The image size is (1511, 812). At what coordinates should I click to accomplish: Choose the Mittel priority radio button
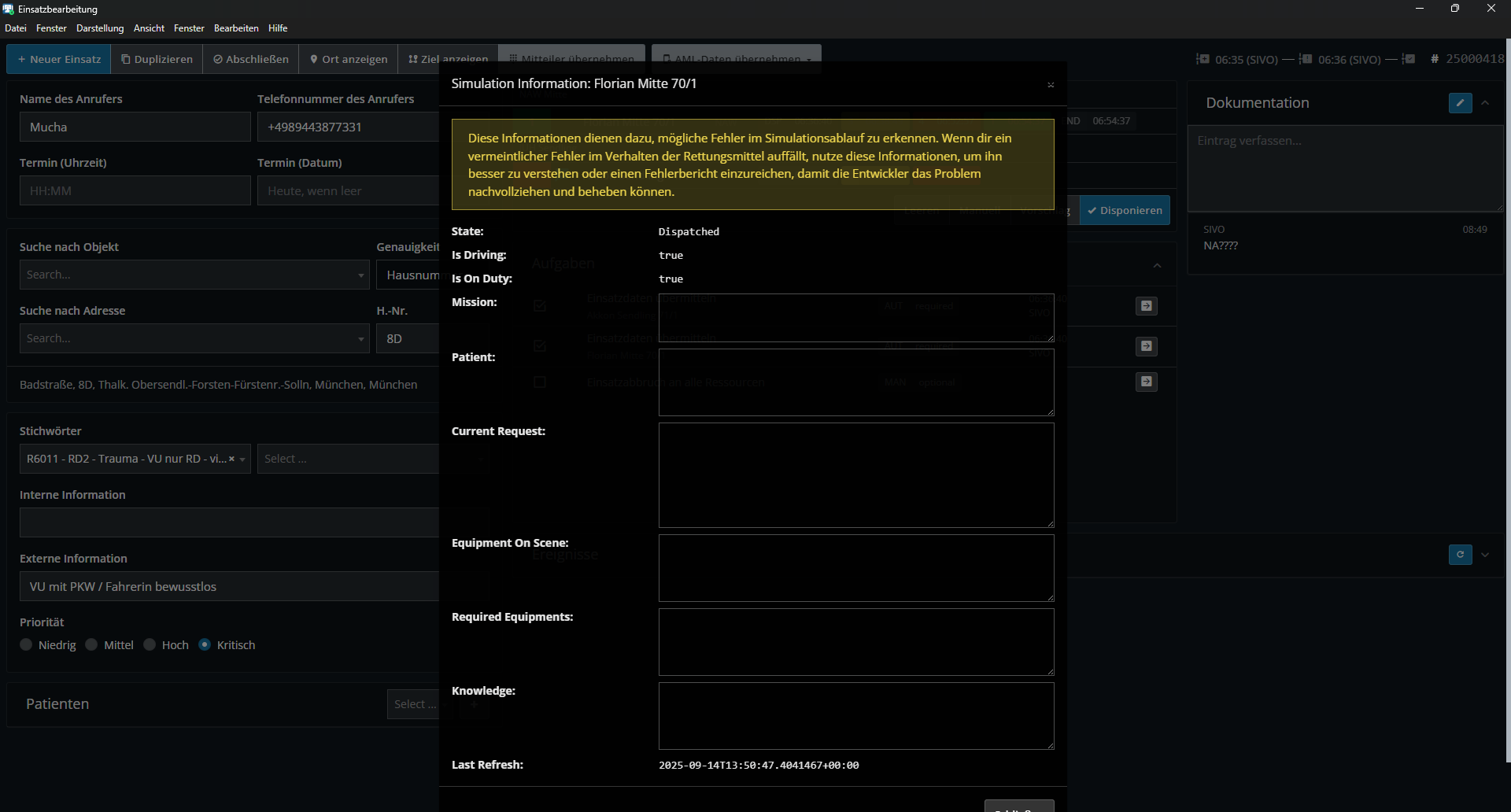[92, 645]
